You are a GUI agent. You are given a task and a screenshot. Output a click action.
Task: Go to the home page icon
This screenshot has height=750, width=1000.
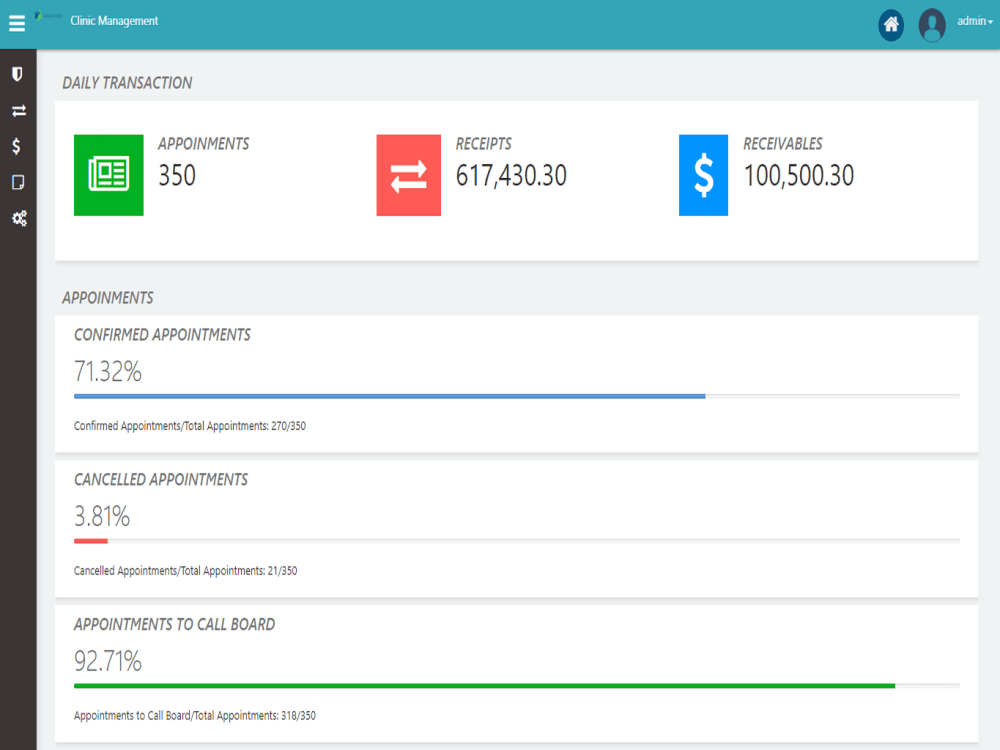click(x=891, y=25)
